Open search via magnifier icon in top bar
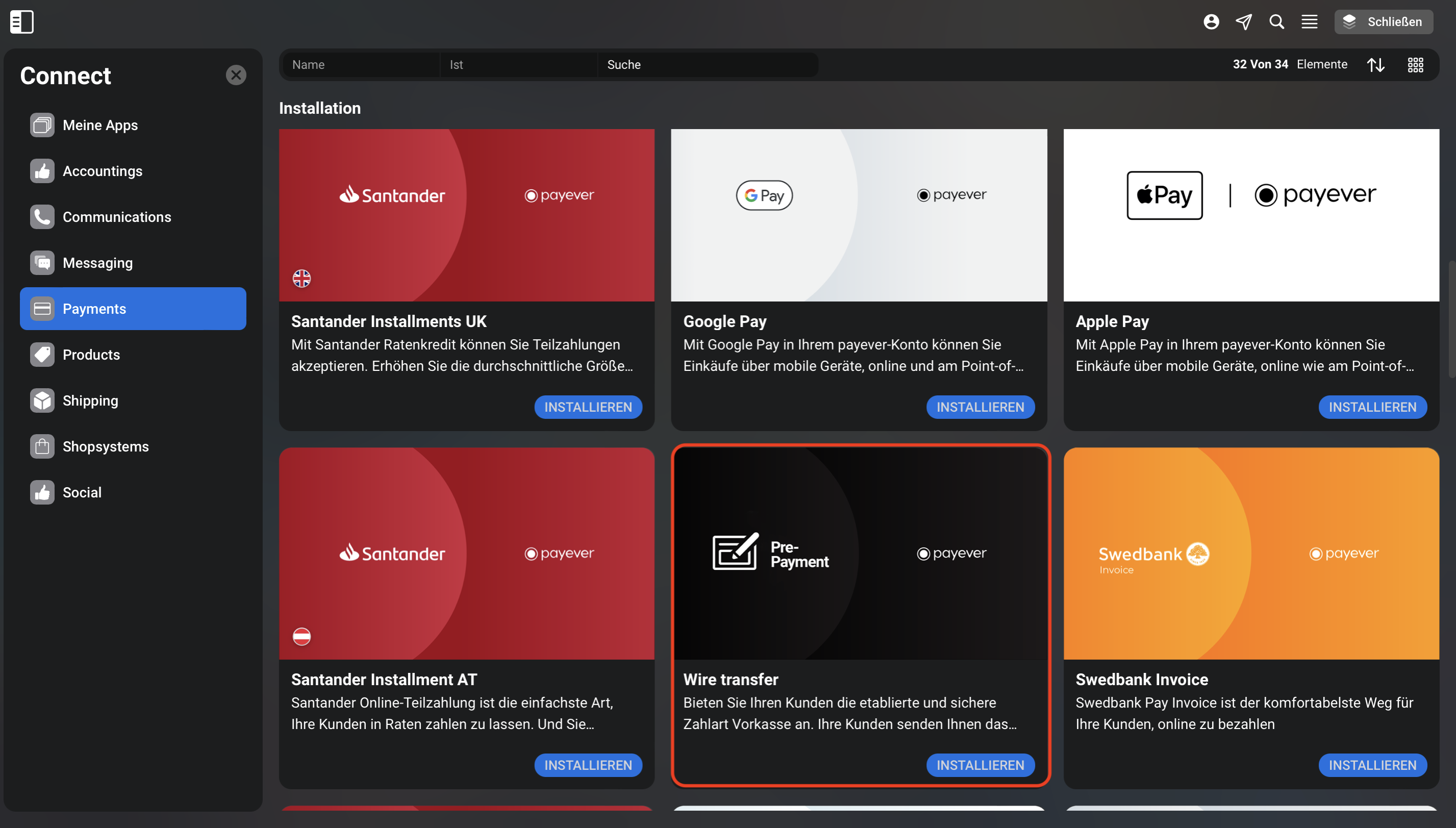The height and width of the screenshot is (828, 1456). click(x=1277, y=21)
